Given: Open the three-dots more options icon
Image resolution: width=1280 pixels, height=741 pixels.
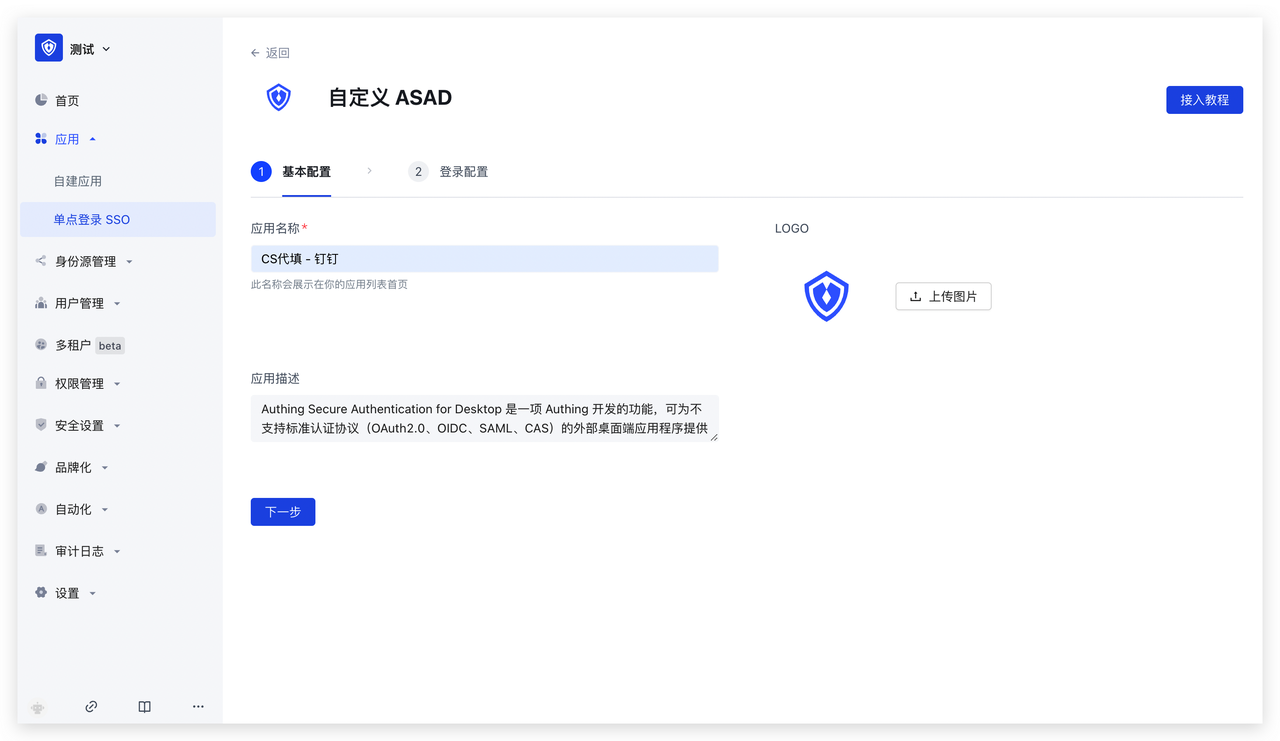Looking at the screenshot, I should 198,706.
